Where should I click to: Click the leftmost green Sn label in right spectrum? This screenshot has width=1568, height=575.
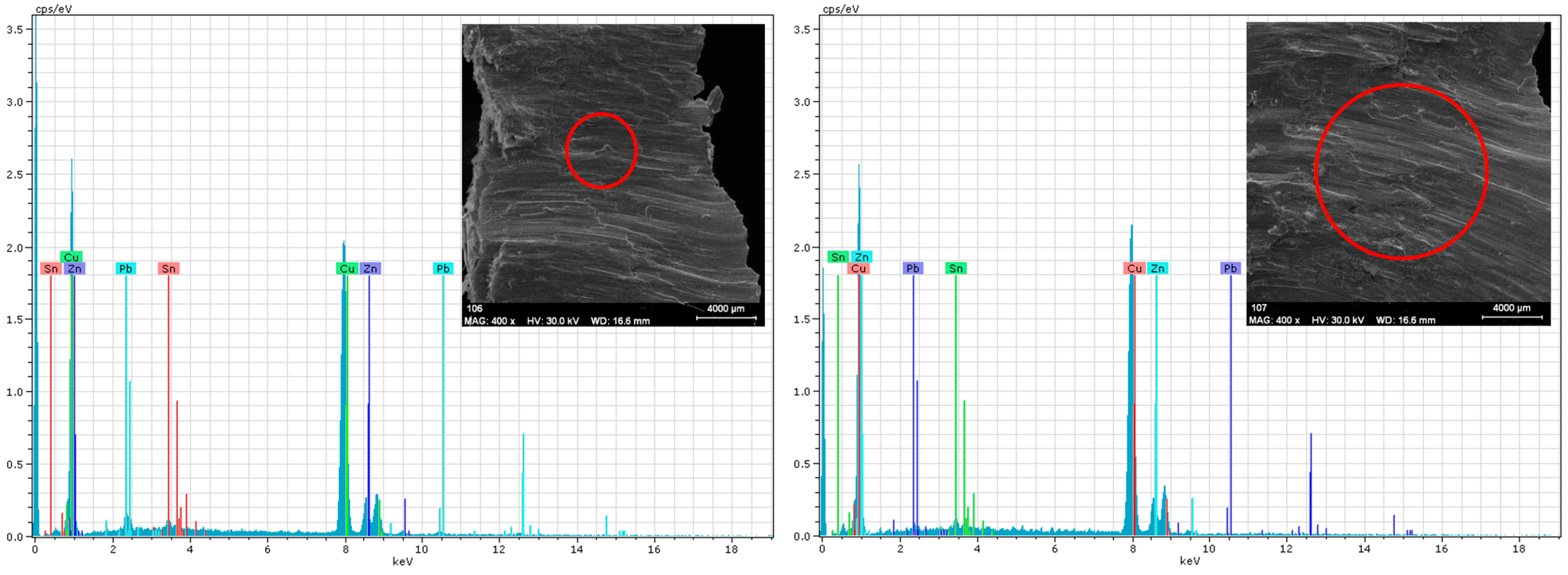coord(838,257)
